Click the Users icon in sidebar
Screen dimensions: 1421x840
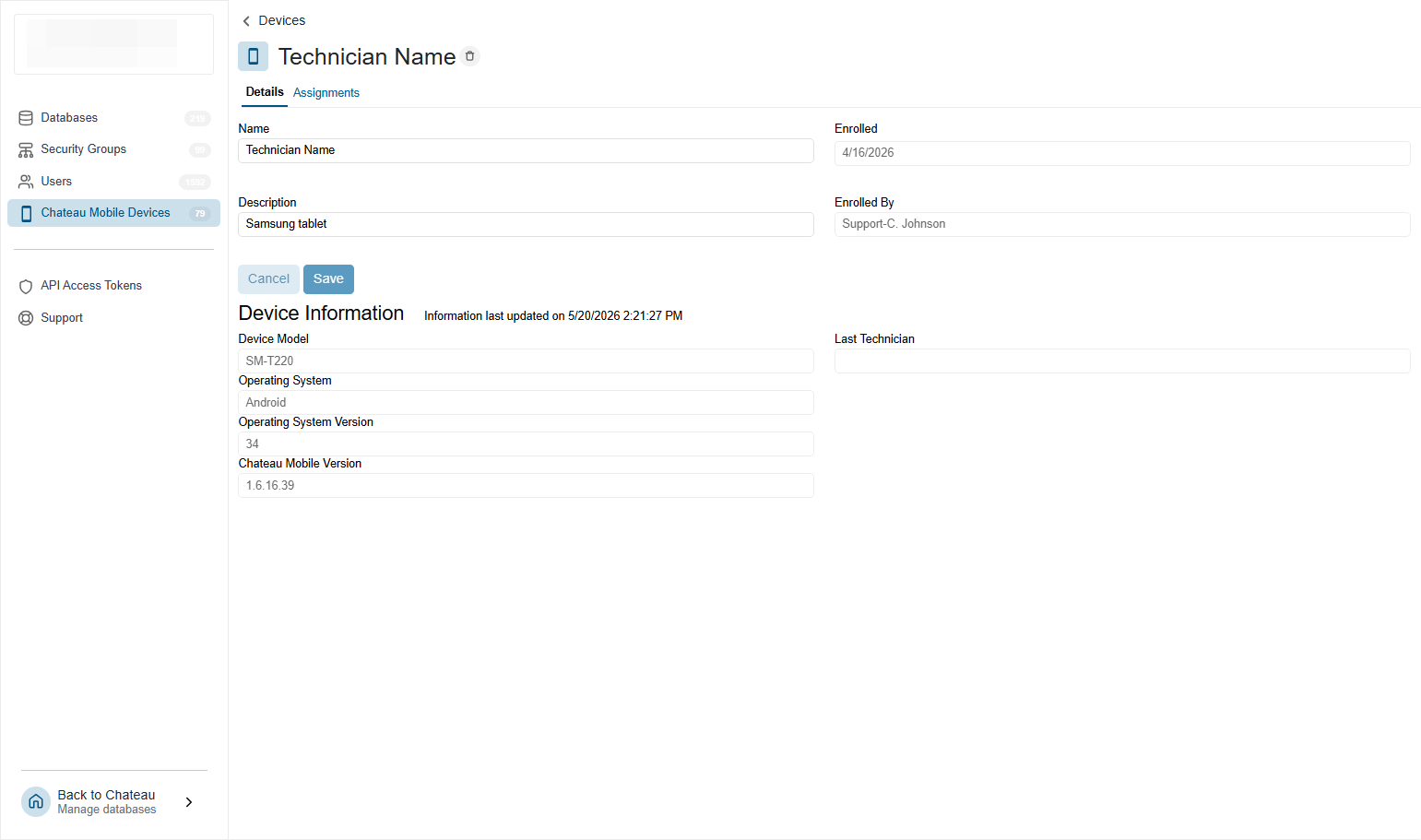tap(26, 182)
